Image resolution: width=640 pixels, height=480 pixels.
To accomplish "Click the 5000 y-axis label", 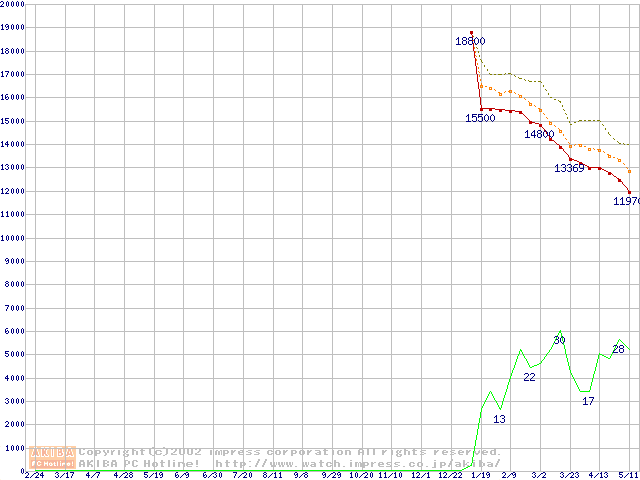I will (14, 355).
